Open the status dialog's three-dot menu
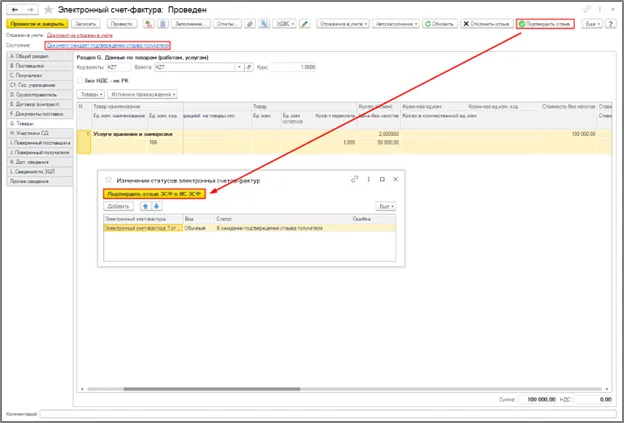The width and height of the screenshot is (624, 423). pyautogui.click(x=369, y=179)
